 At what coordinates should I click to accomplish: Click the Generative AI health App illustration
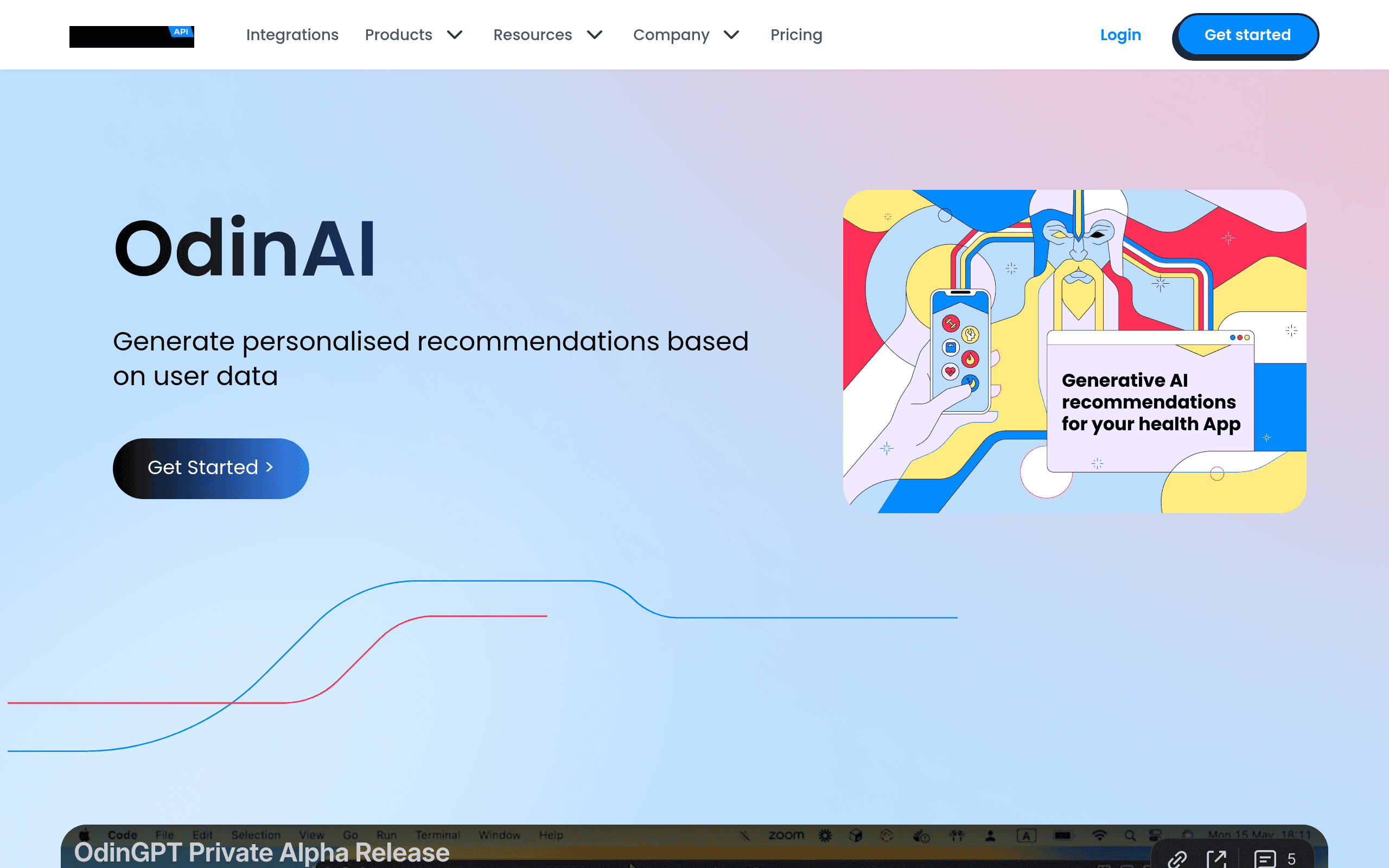pyautogui.click(x=1074, y=352)
